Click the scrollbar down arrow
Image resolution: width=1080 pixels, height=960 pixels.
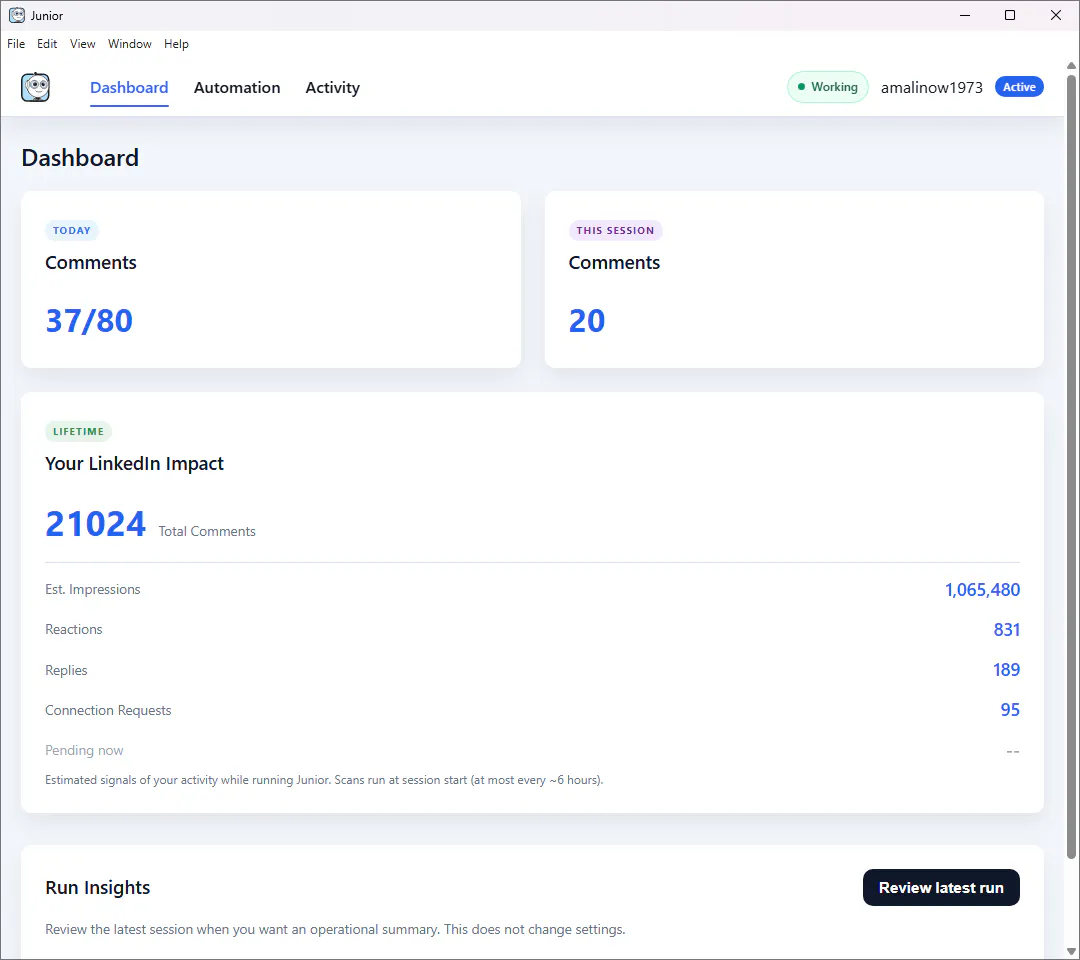[1071, 951]
